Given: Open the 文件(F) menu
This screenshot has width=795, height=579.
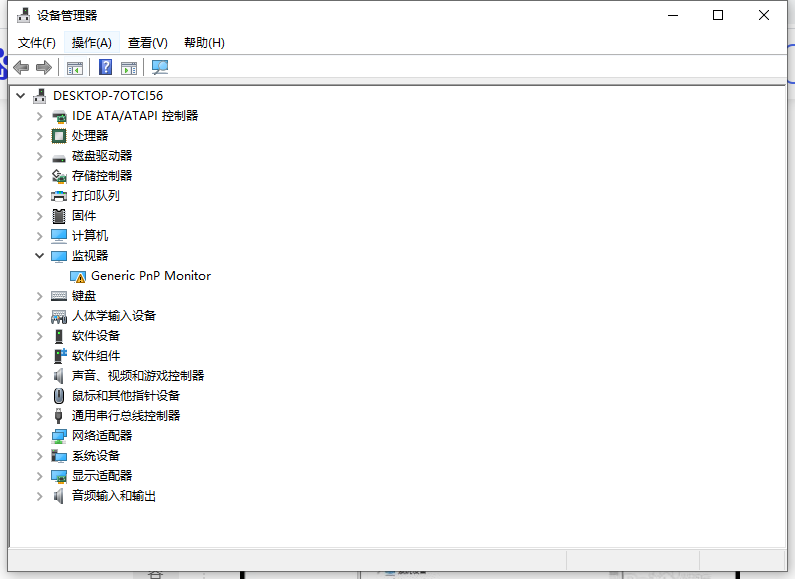Looking at the screenshot, I should click(x=37, y=43).
